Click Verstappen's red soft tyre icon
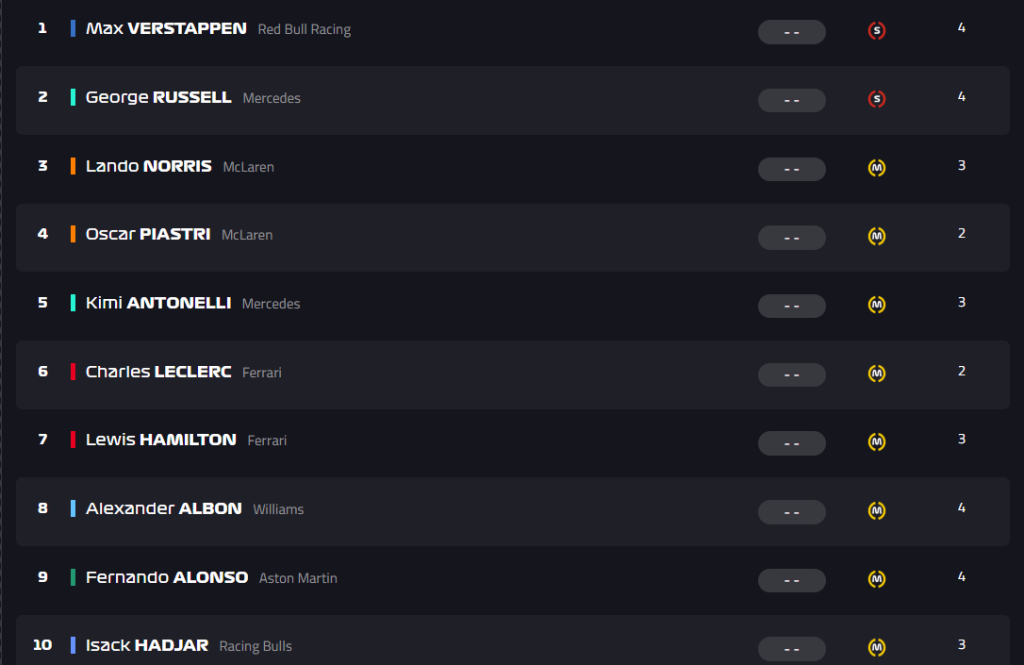 876,30
